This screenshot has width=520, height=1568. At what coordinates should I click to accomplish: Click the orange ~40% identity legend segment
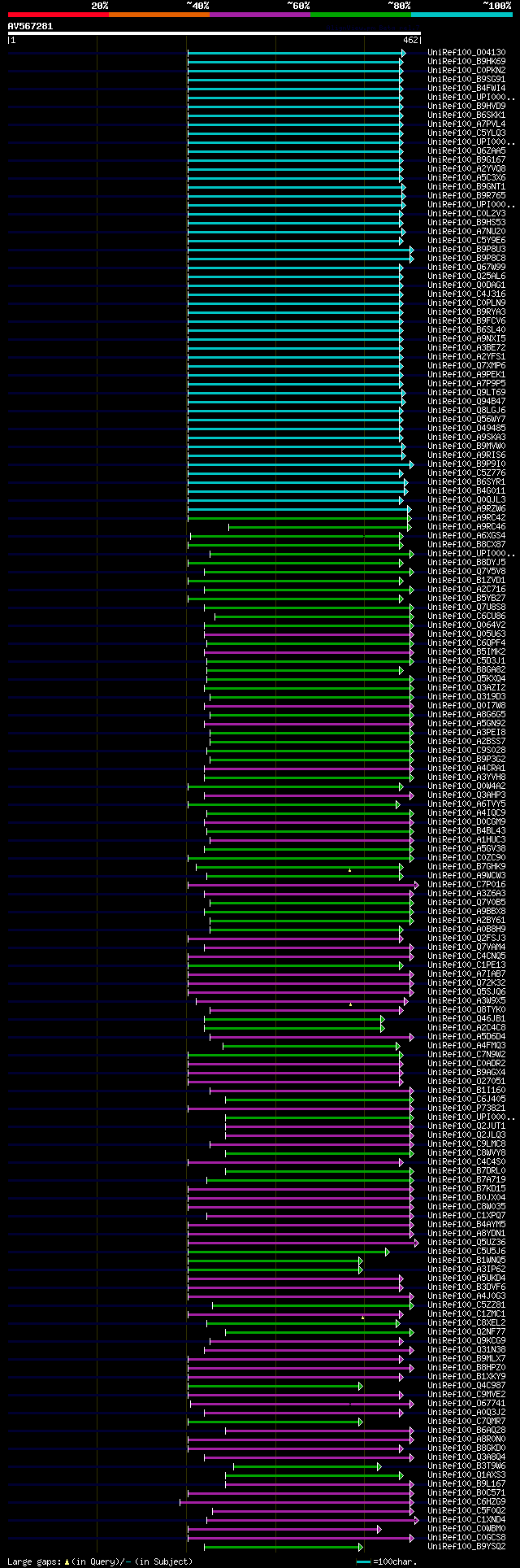click(158, 15)
